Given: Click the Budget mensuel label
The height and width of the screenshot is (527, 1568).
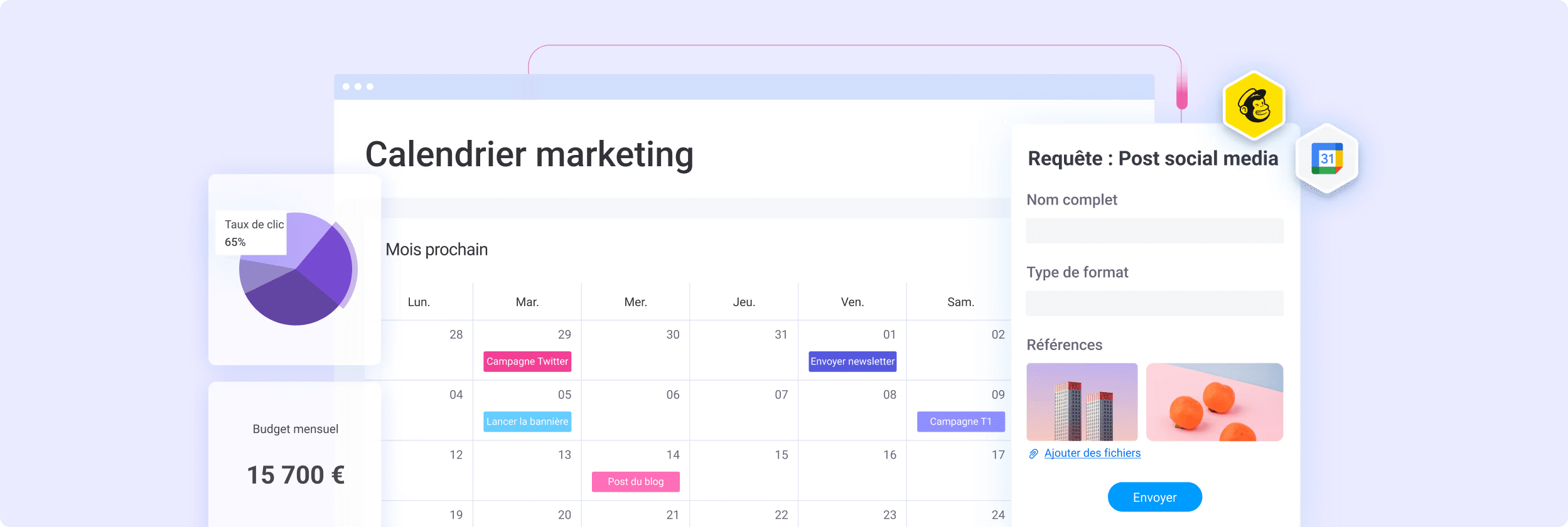Looking at the screenshot, I should point(295,429).
